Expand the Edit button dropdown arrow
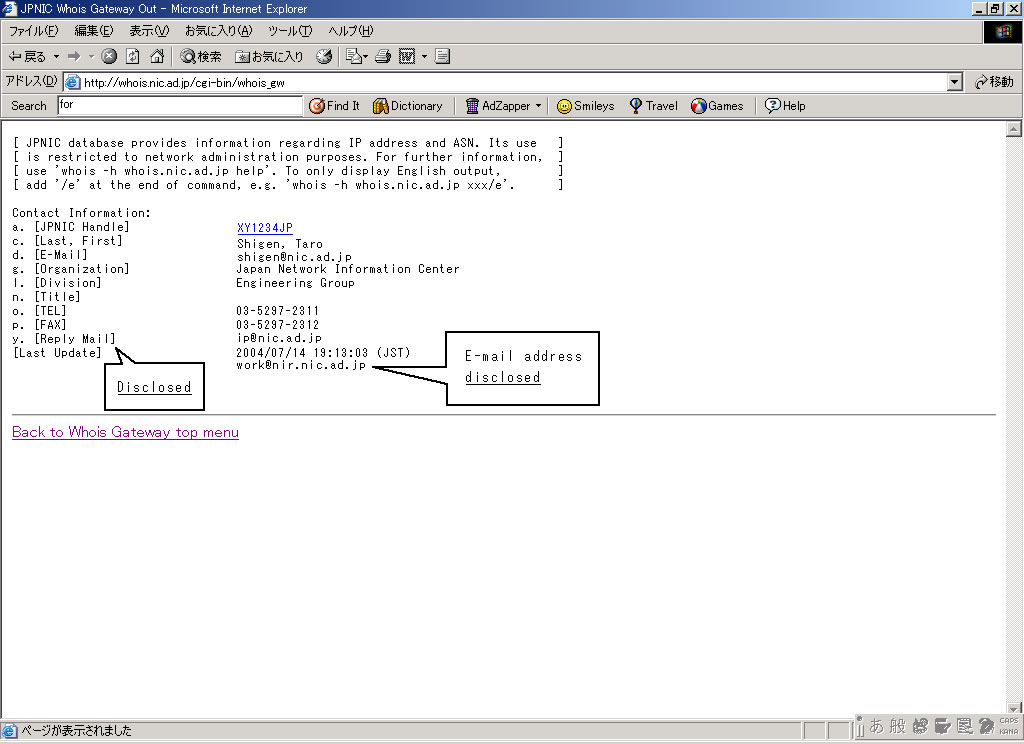Viewport: 1024px width, 744px height. tap(424, 57)
